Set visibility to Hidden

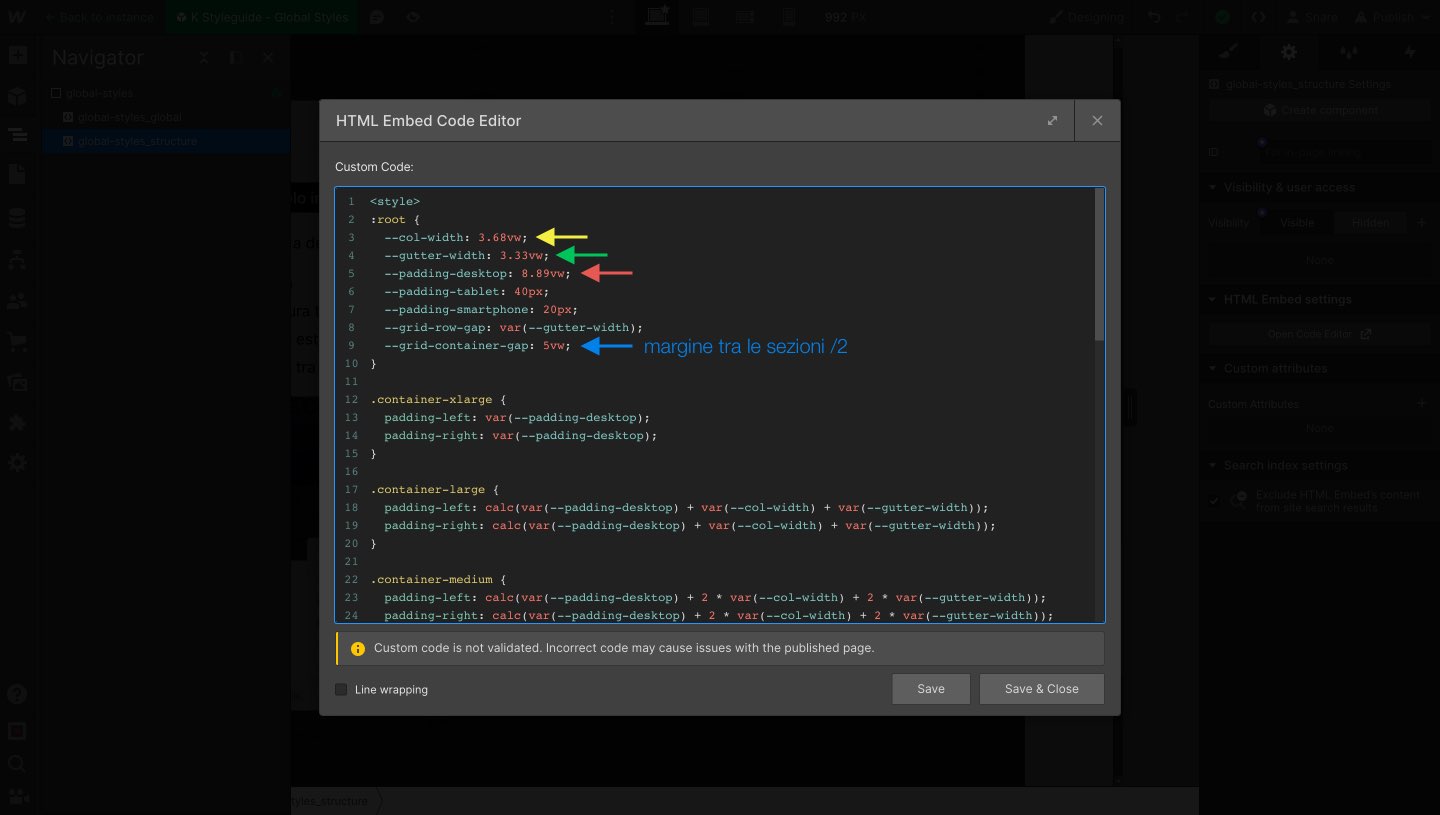coord(1370,223)
